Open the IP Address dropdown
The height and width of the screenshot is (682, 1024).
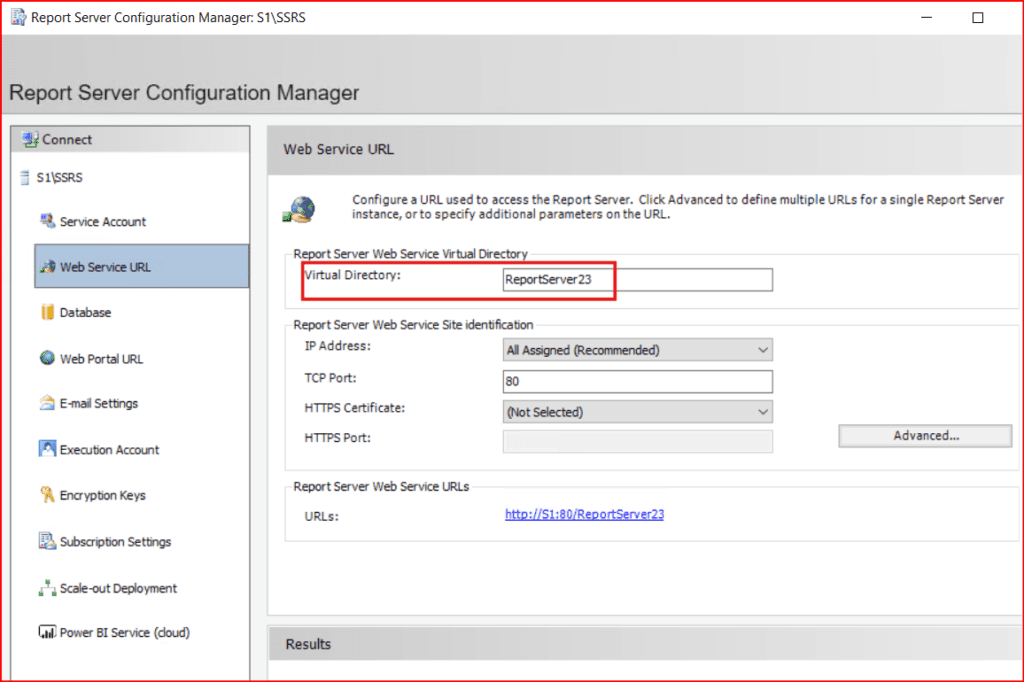tap(637, 350)
